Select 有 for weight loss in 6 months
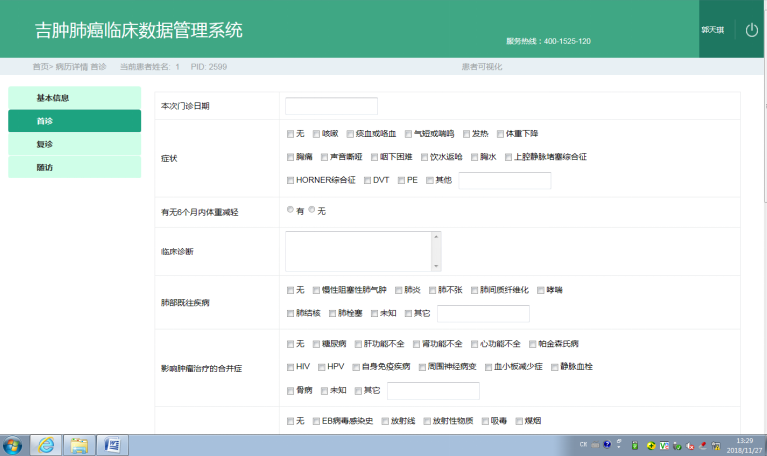 290,210
